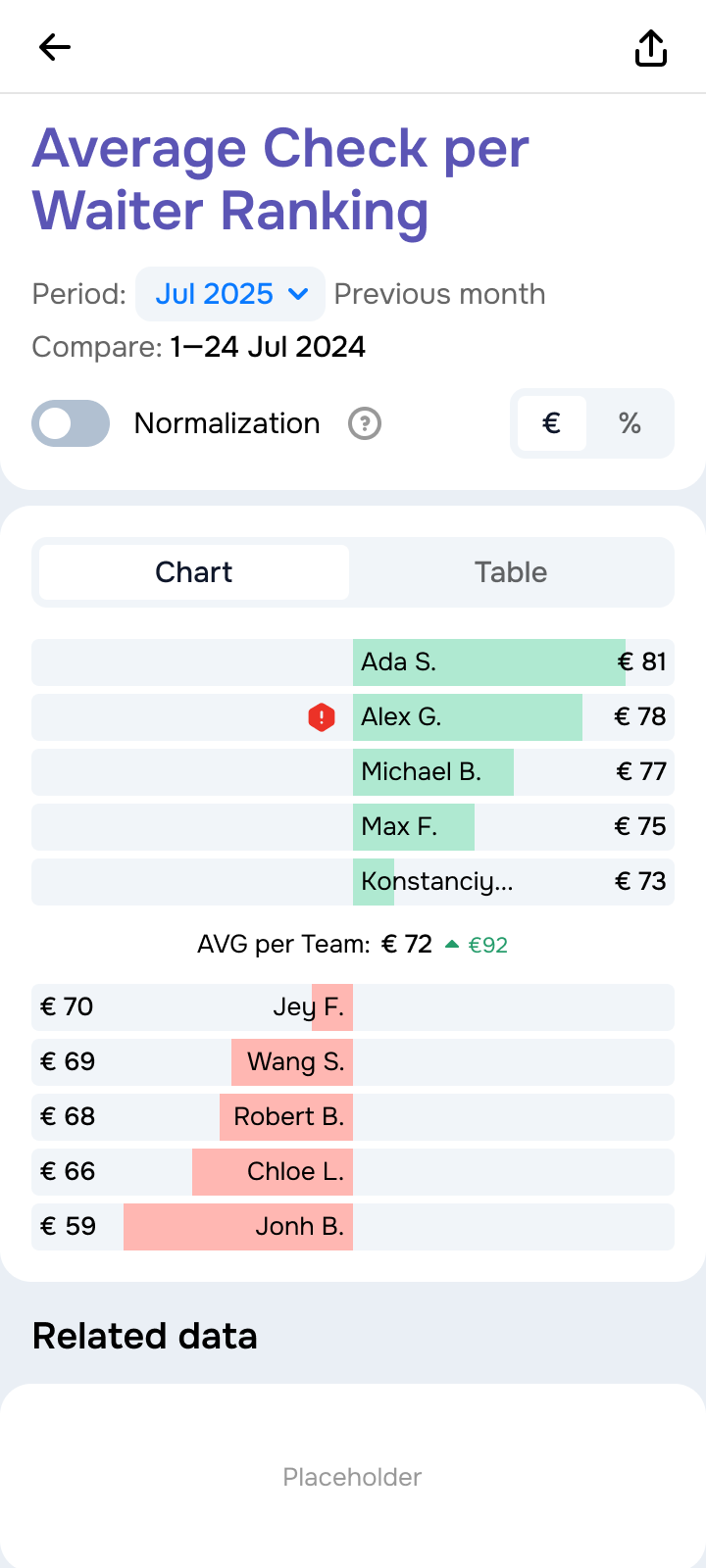The width and height of the screenshot is (706, 1568).
Task: Open Michael B. row in the chart
Action: pos(433,772)
